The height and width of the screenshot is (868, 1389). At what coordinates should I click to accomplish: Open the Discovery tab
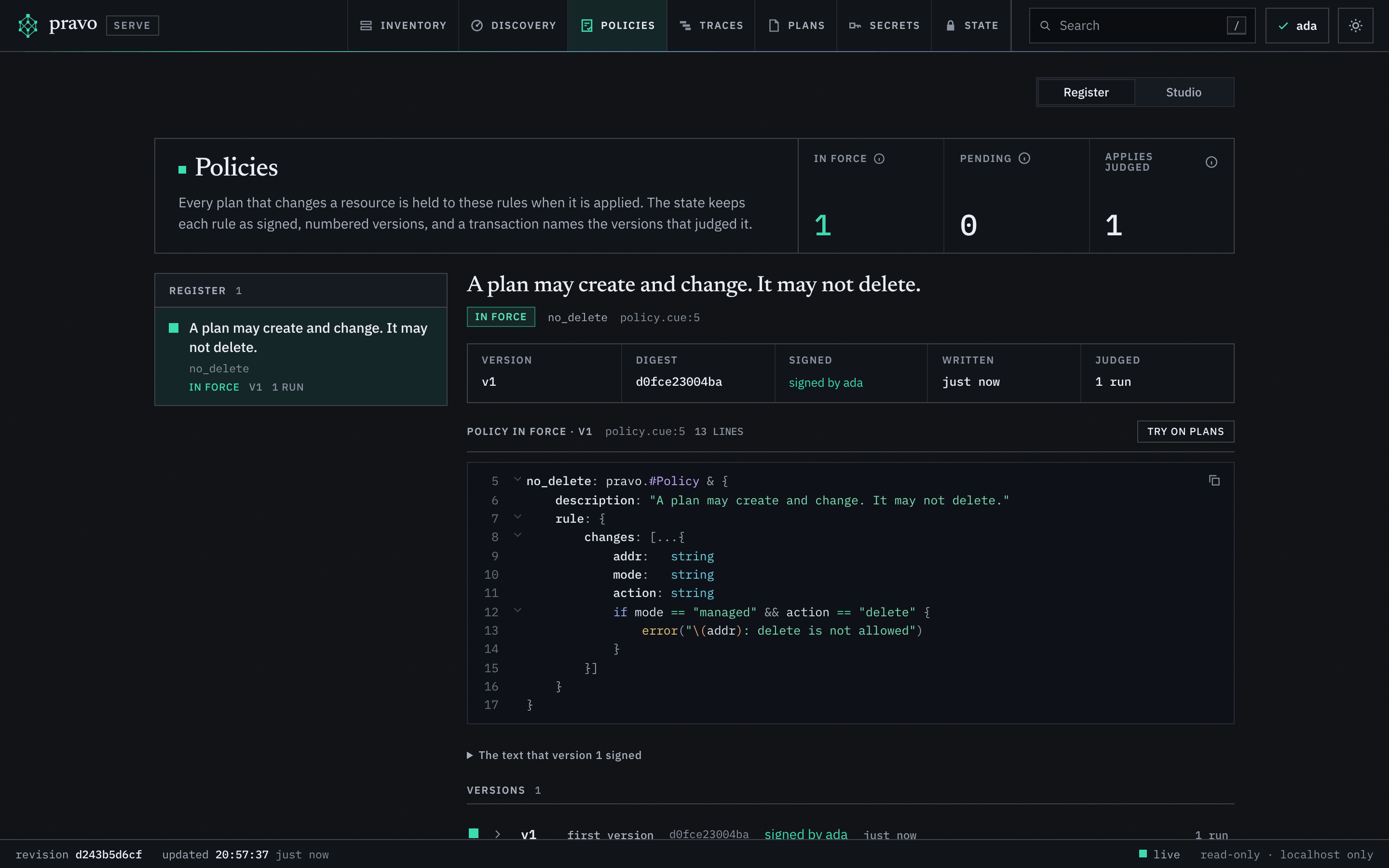tap(513, 26)
